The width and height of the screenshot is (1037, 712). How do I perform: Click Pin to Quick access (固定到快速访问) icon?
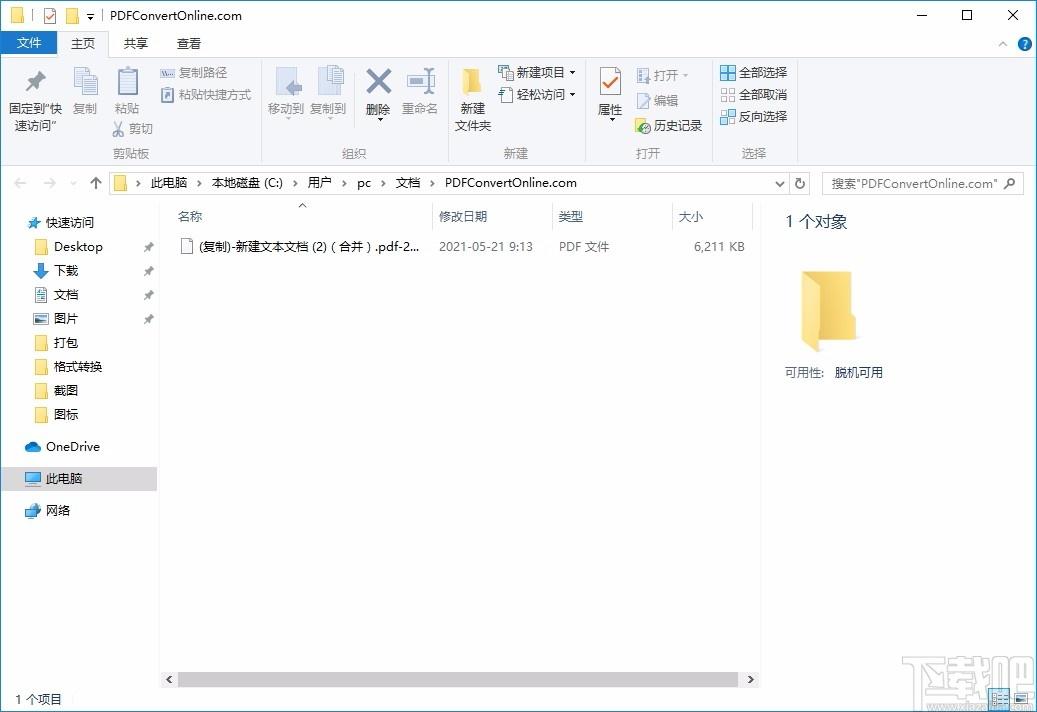click(35, 82)
